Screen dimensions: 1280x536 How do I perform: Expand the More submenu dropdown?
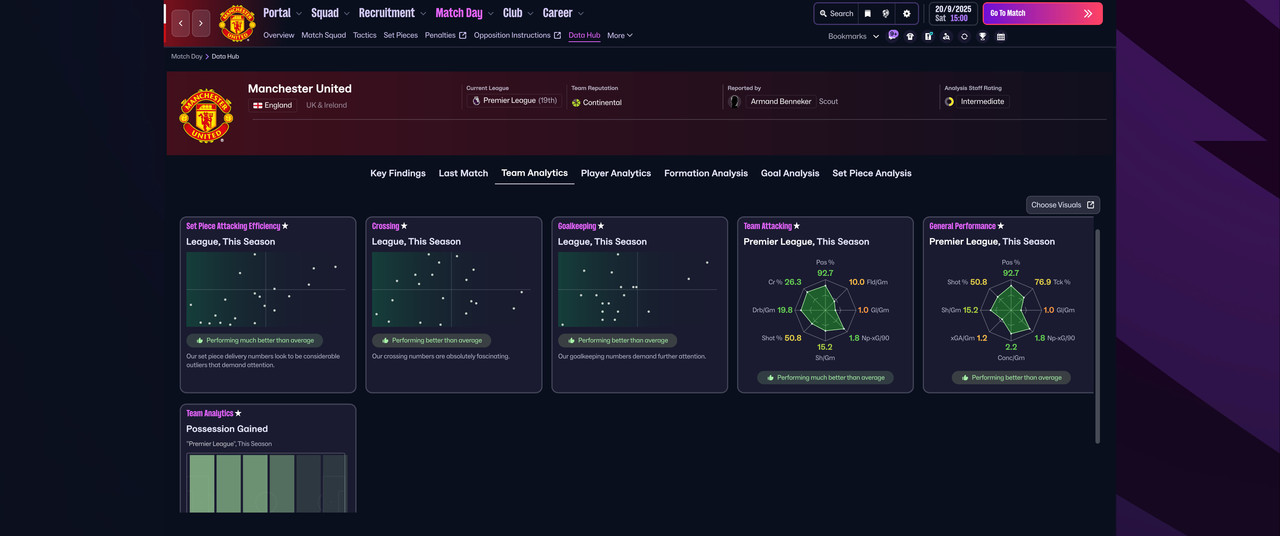[619, 35]
